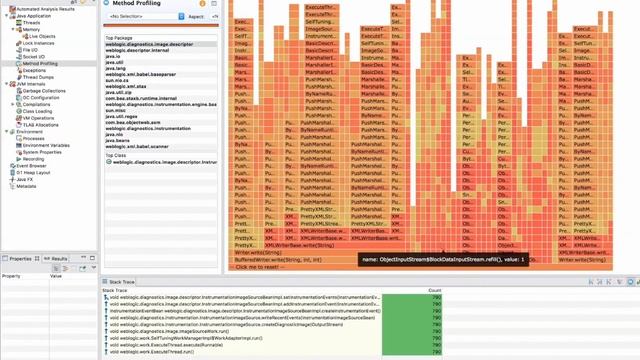Open the Garbage Collections page
Screen dimensions: 640x360
click(x=44, y=91)
